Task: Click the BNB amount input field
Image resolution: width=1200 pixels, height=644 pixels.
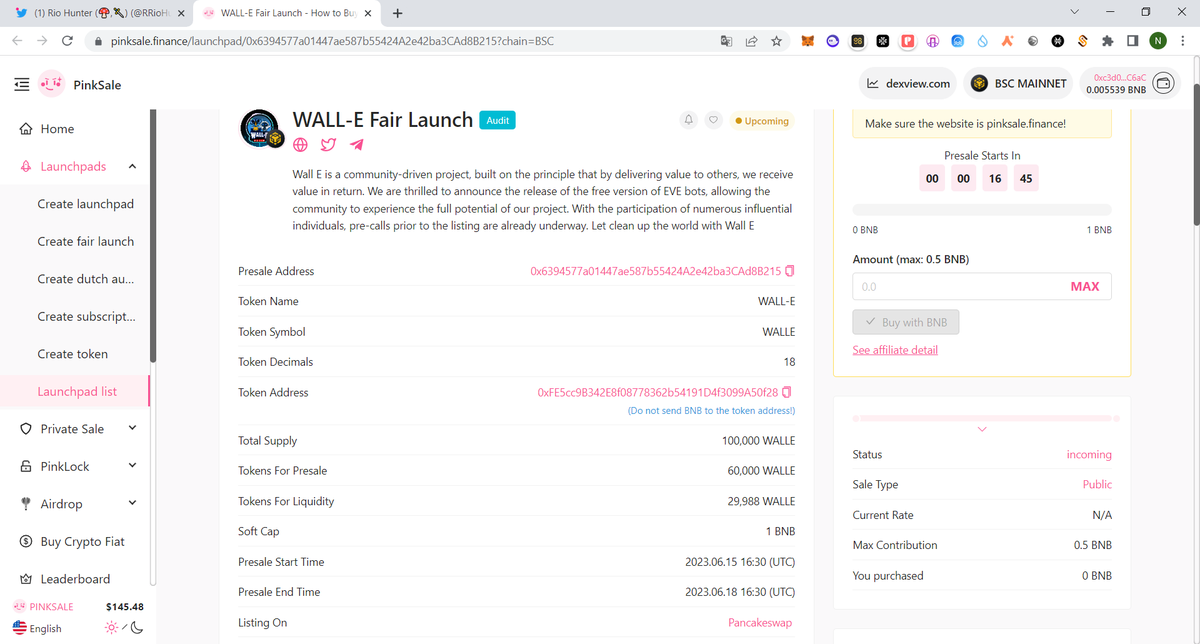Action: tap(981, 286)
